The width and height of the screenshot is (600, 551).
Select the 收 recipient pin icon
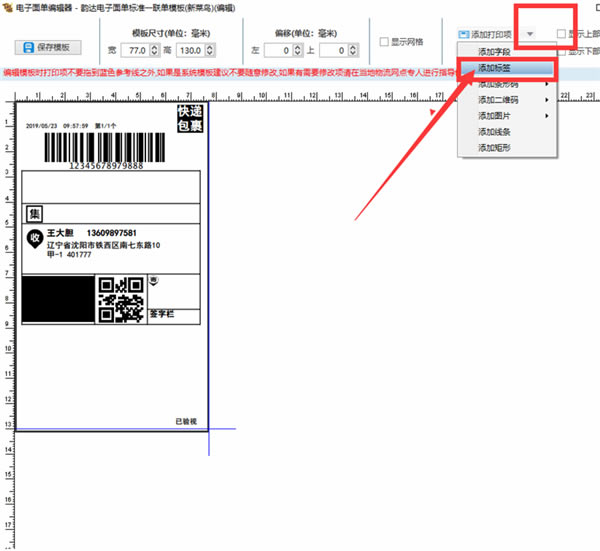(x=35, y=239)
